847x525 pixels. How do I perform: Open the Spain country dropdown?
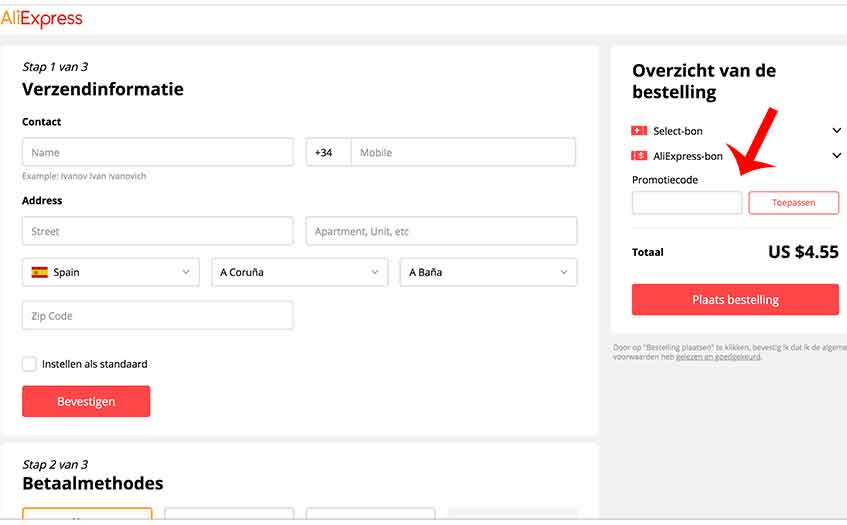tap(111, 272)
